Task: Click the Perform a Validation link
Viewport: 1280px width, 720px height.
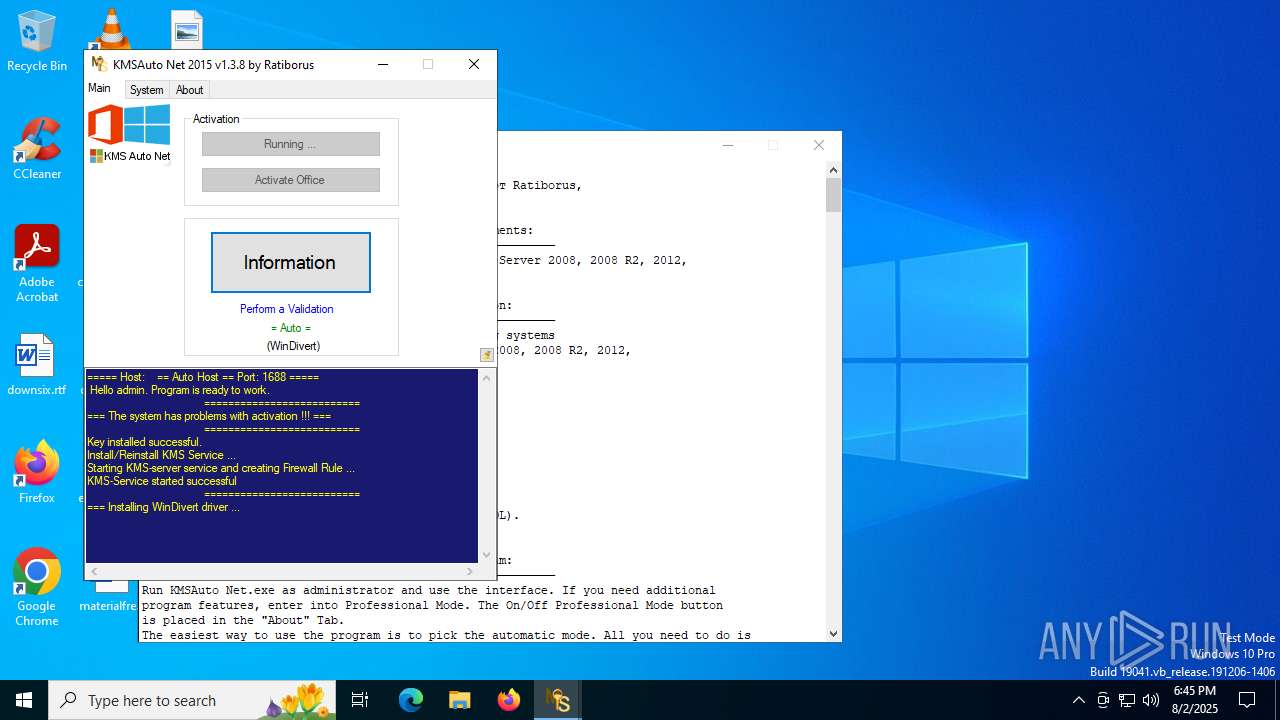Action: 287,309
